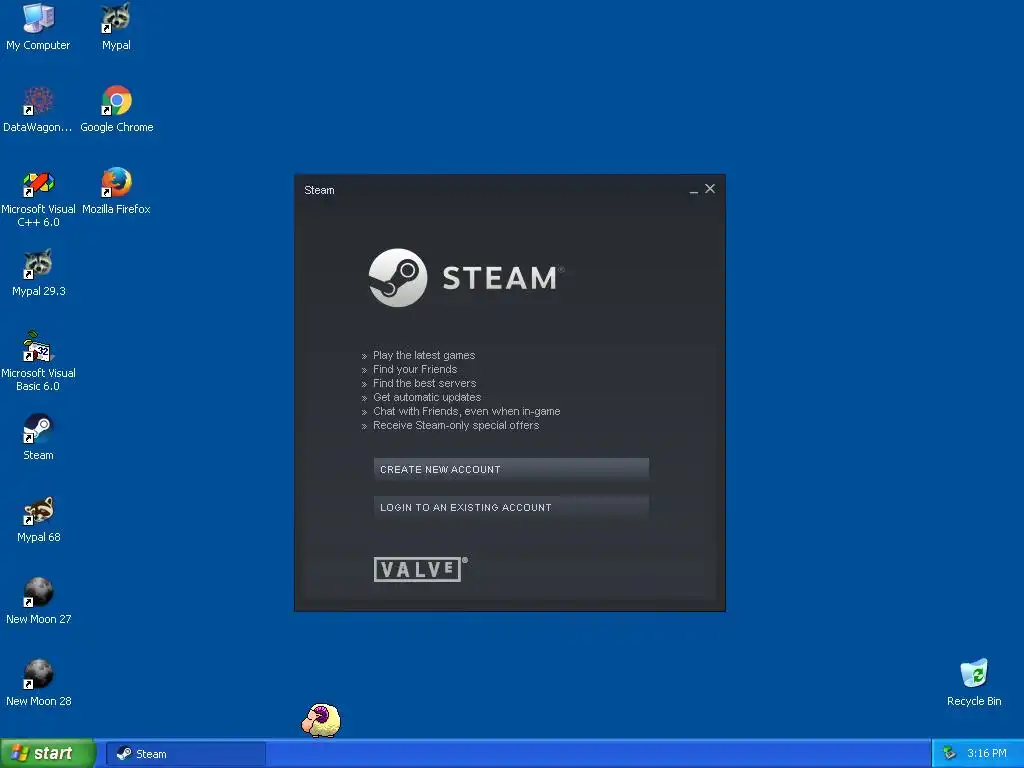Screen dimensions: 1024x768
Task: Select the Steam desktop shortcut
Action: point(39,437)
